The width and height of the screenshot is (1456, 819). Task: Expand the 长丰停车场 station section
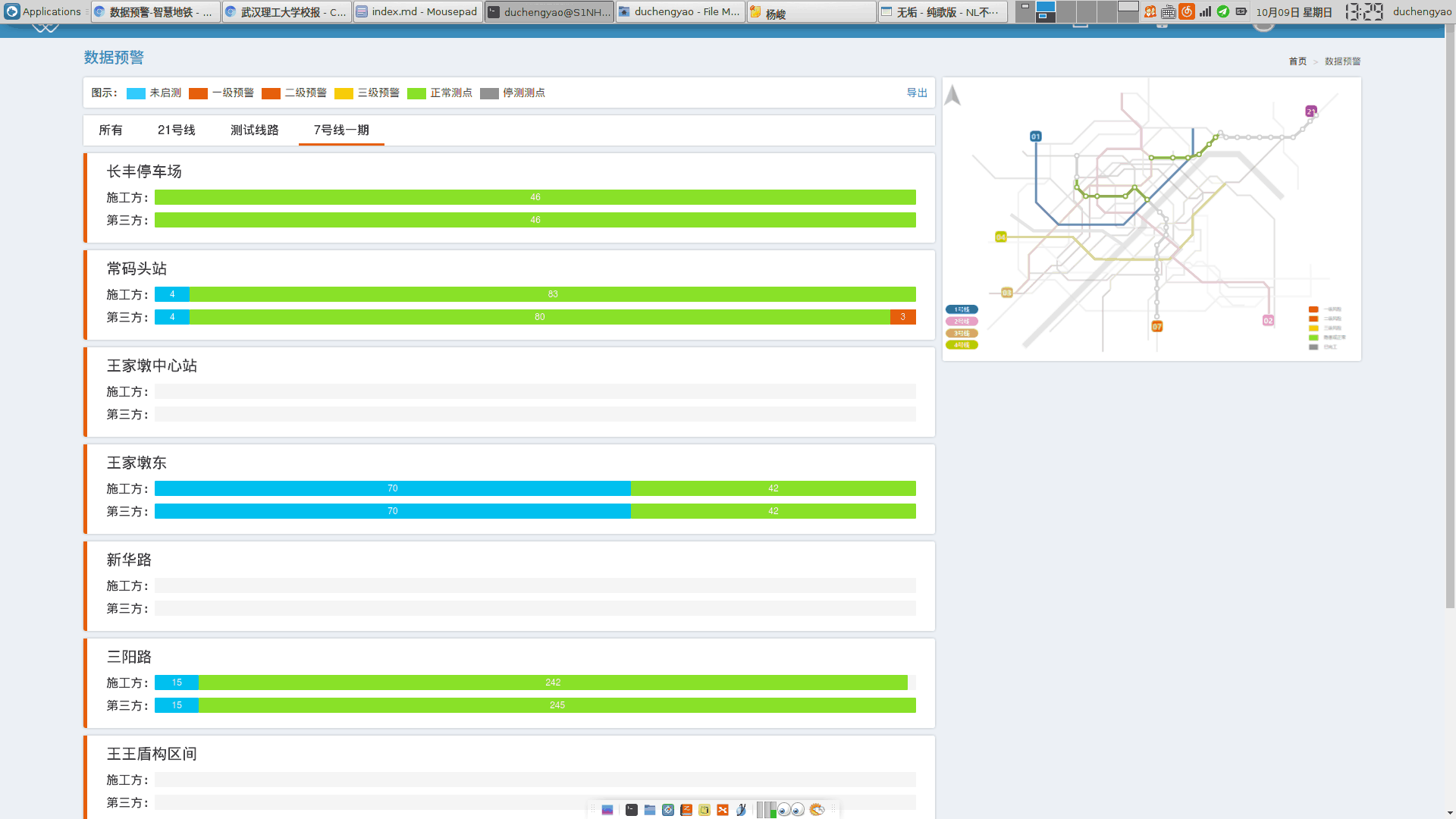(144, 171)
